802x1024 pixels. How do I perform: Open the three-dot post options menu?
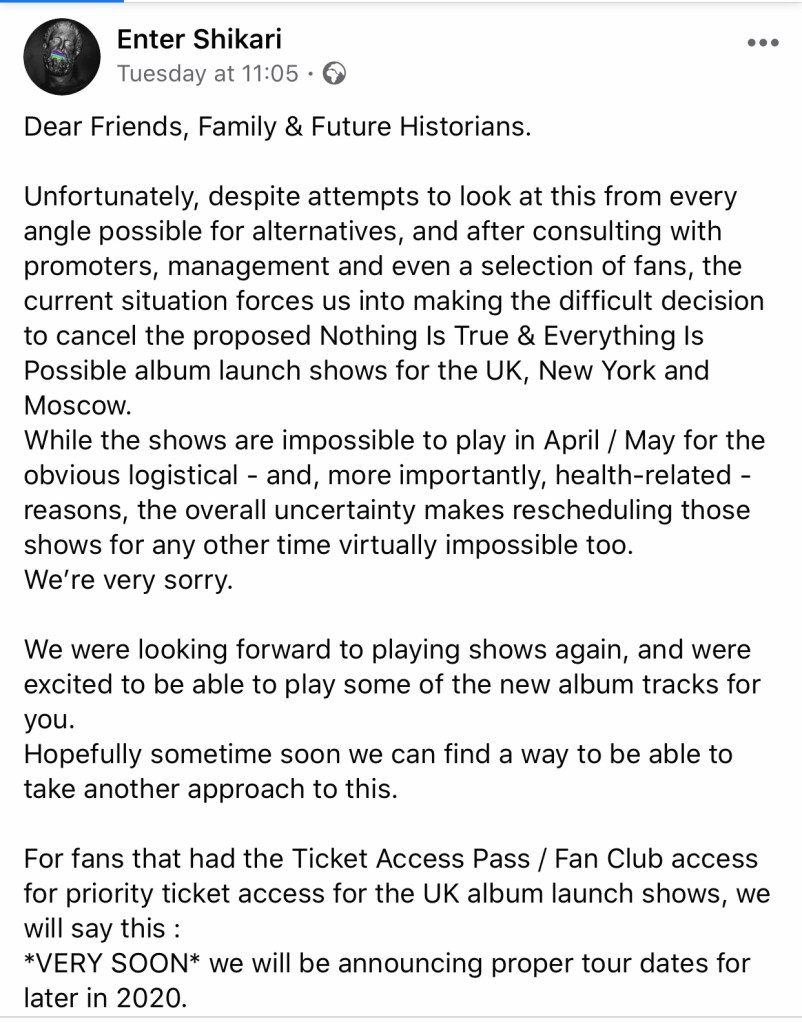point(762,43)
